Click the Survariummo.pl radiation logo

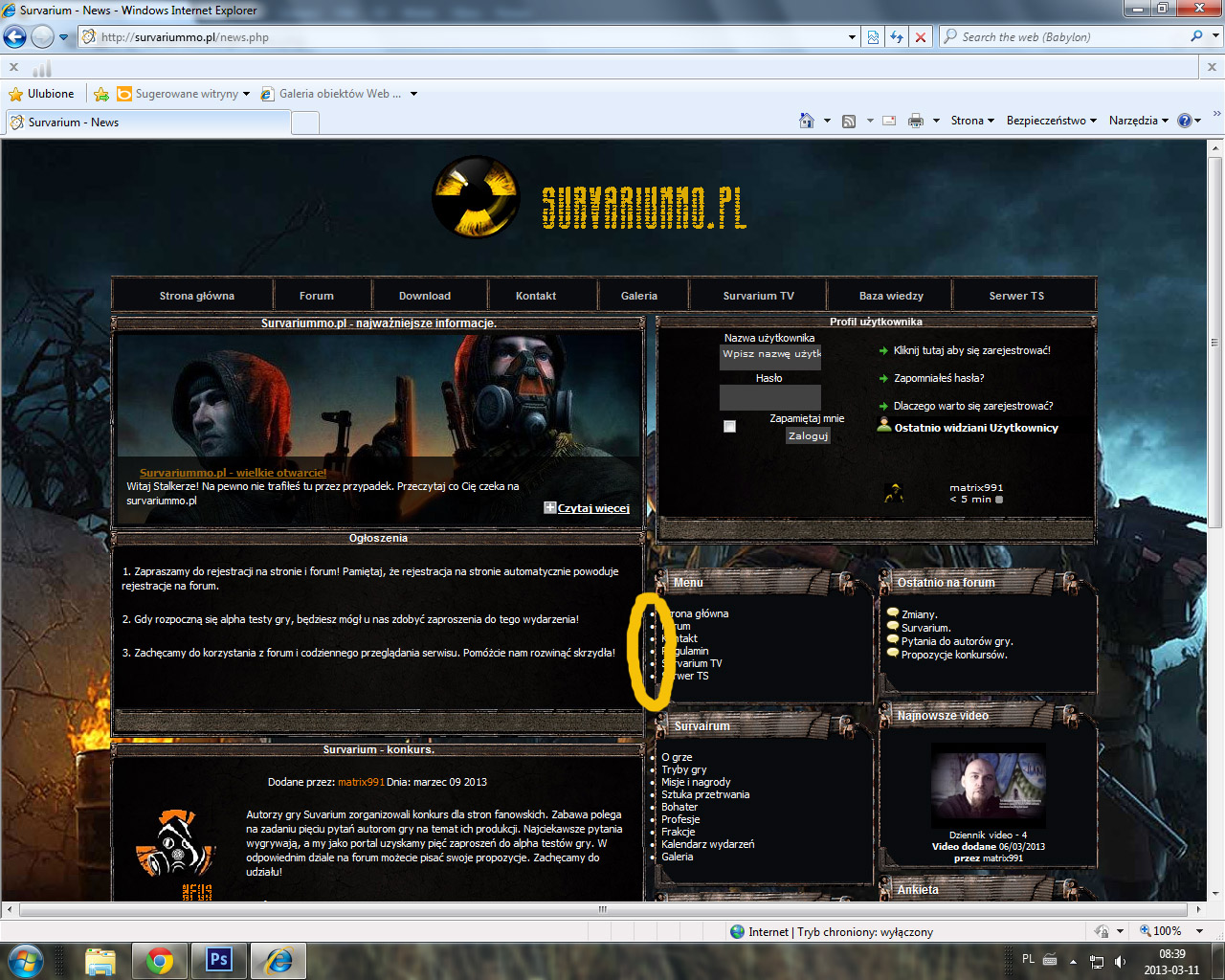[x=476, y=197]
